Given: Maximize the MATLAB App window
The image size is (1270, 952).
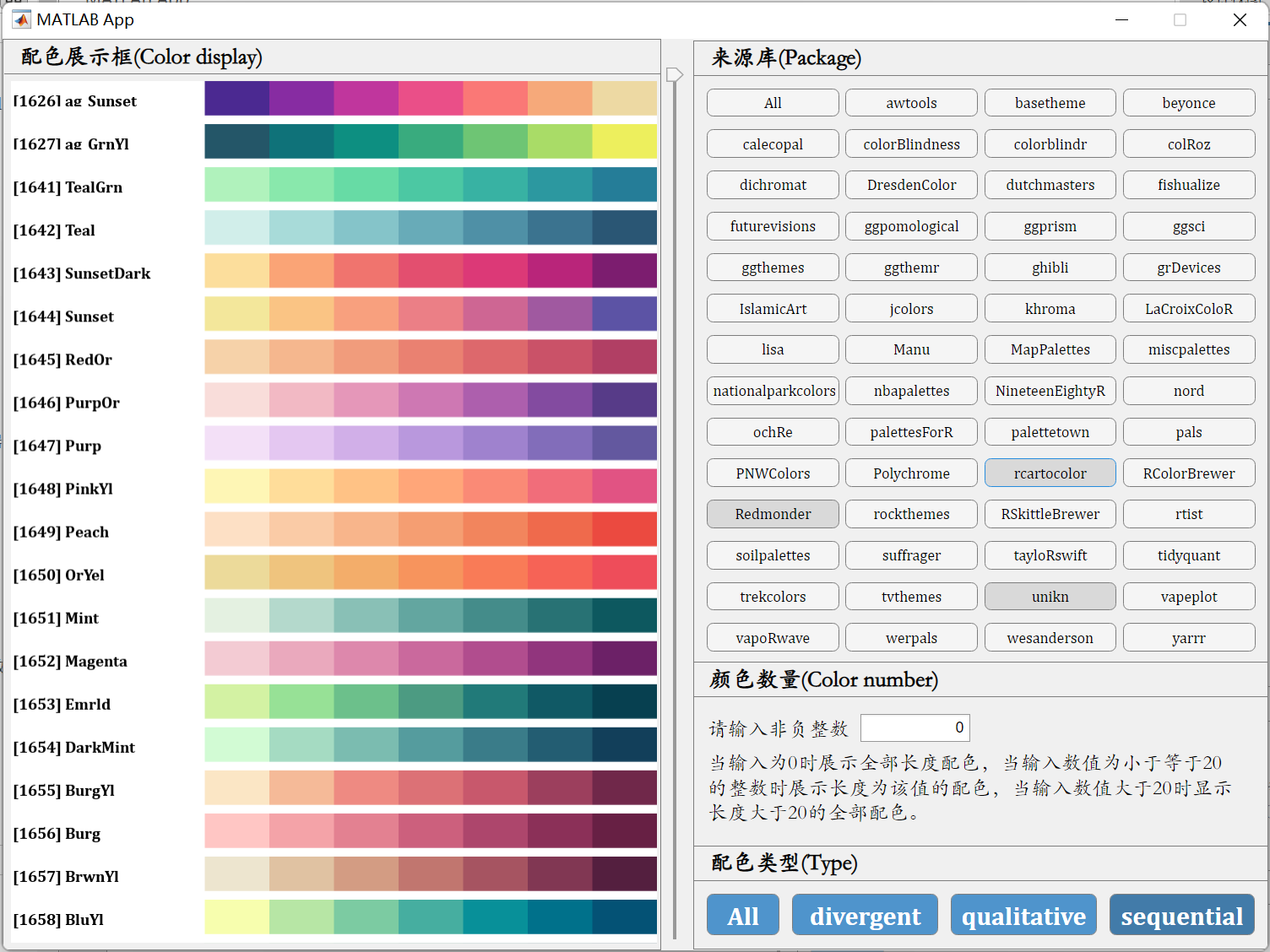Looking at the screenshot, I should pos(1180,19).
